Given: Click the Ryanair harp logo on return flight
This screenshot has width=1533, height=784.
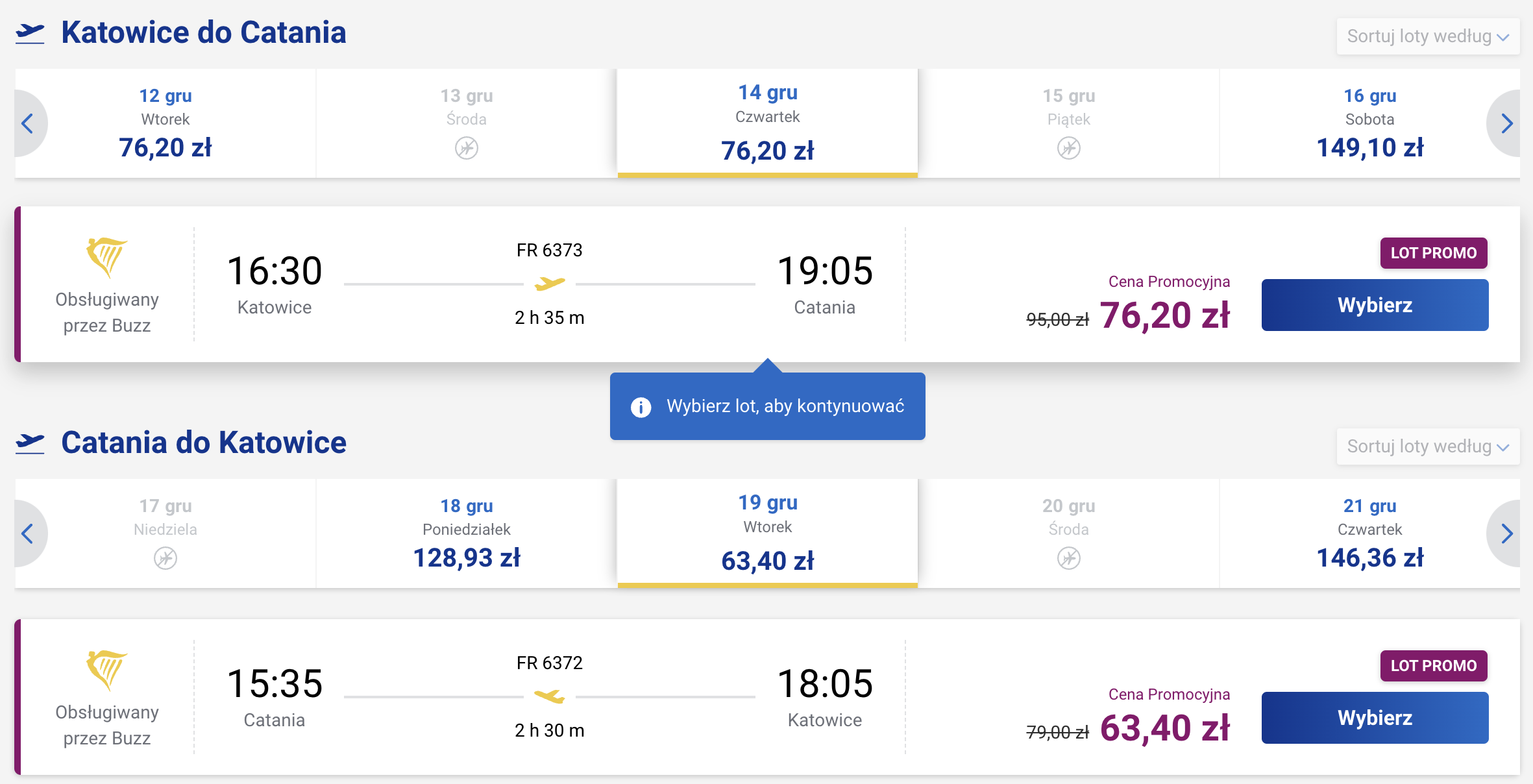Looking at the screenshot, I should coord(106,670).
